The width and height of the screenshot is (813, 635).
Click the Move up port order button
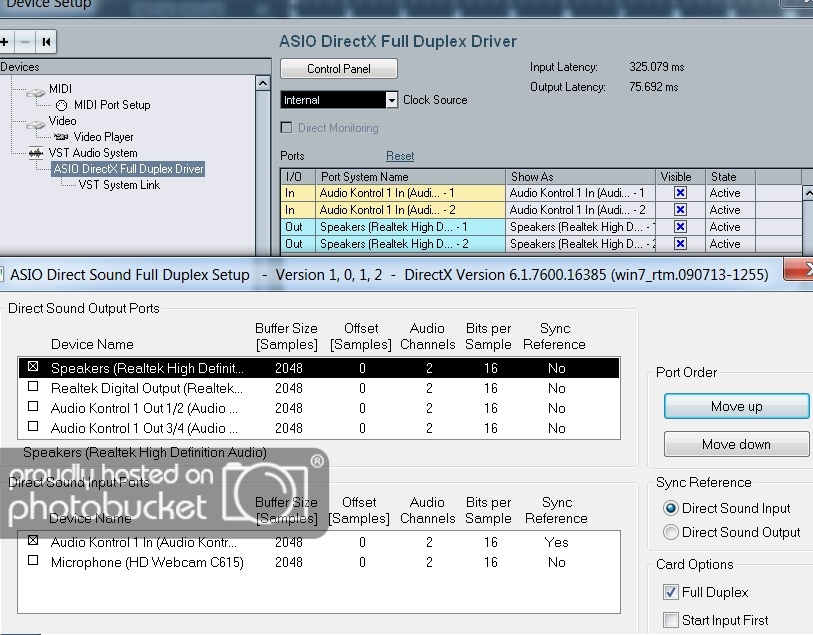736,406
